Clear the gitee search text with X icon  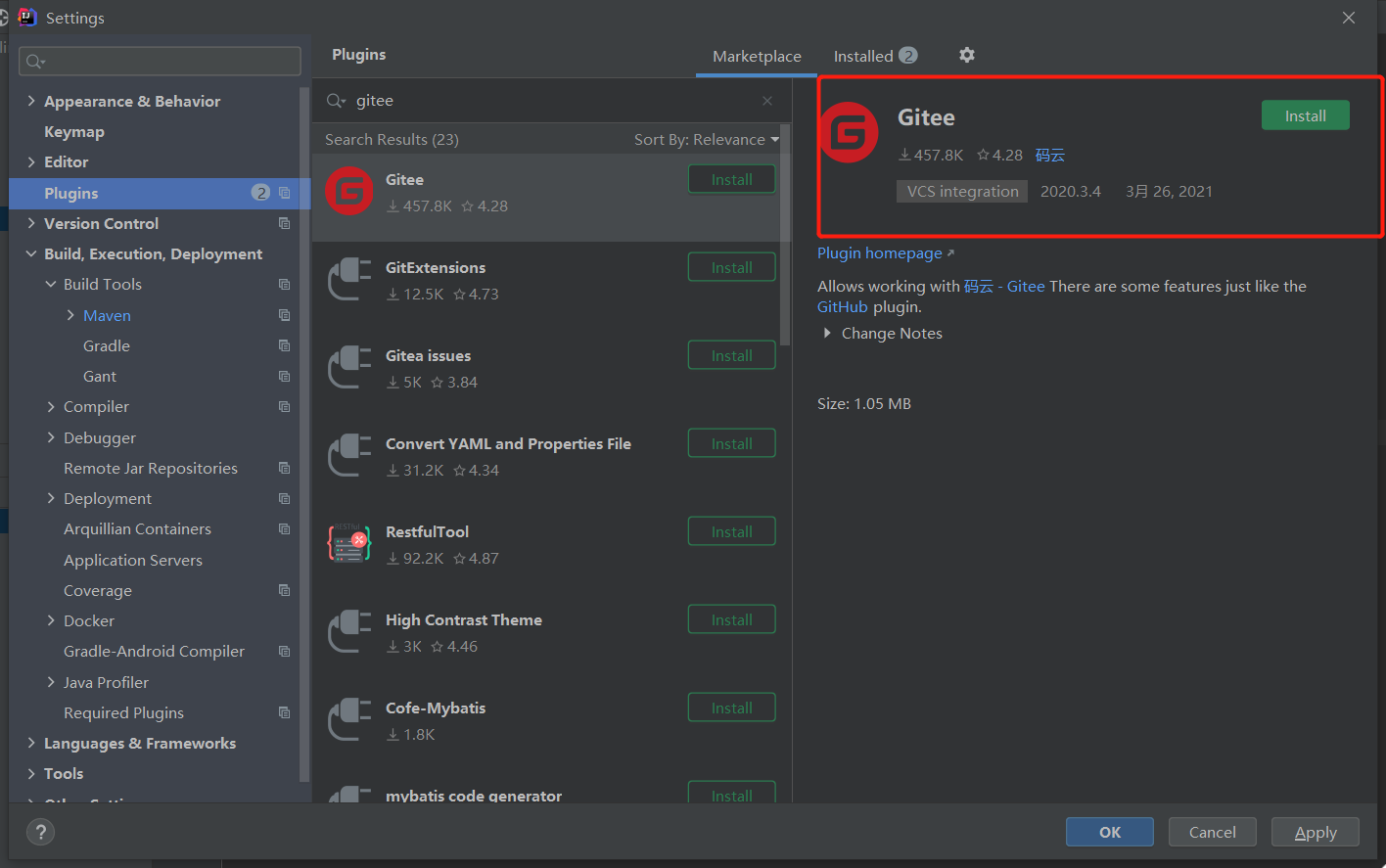pos(767,101)
